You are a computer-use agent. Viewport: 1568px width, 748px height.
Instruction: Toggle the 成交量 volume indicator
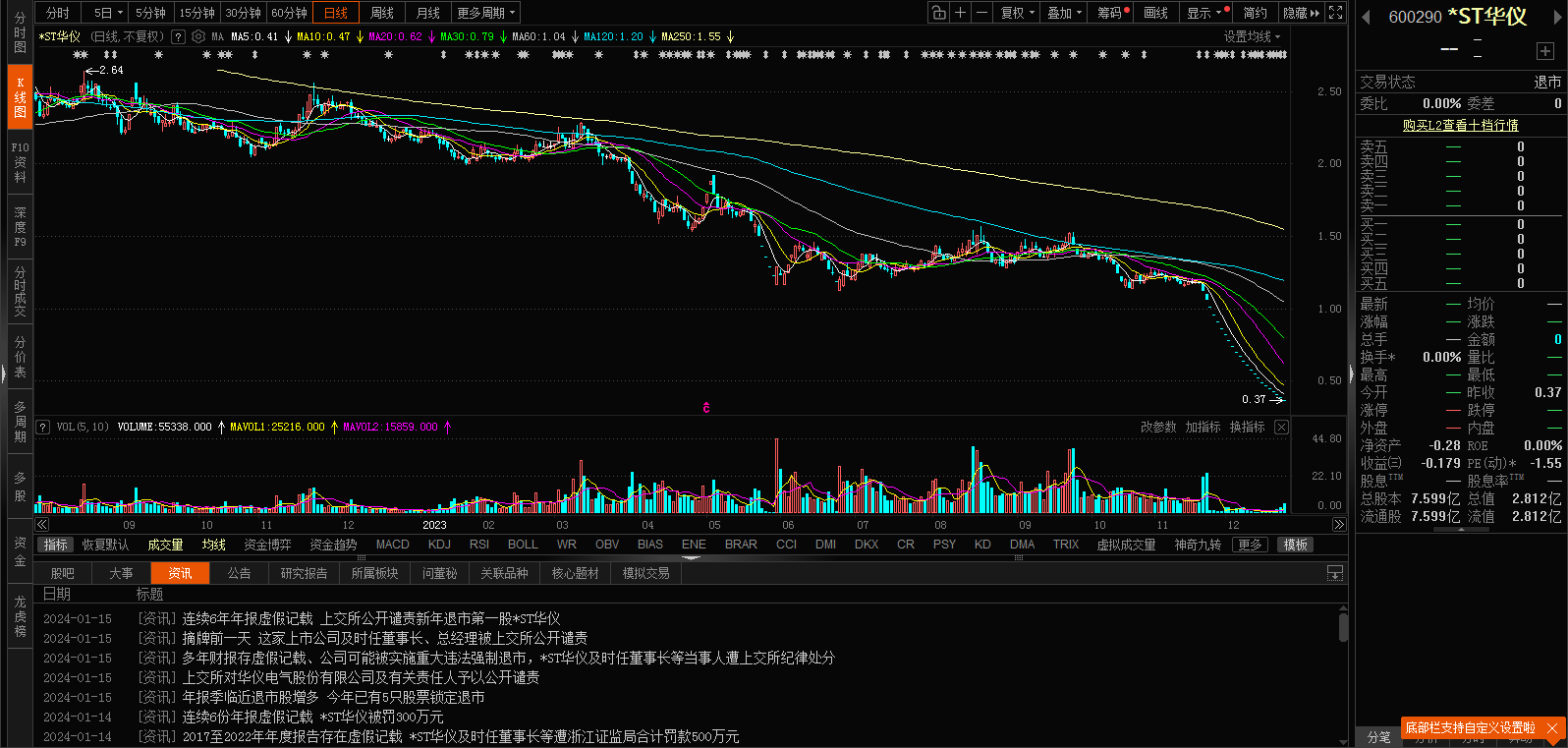[x=165, y=545]
